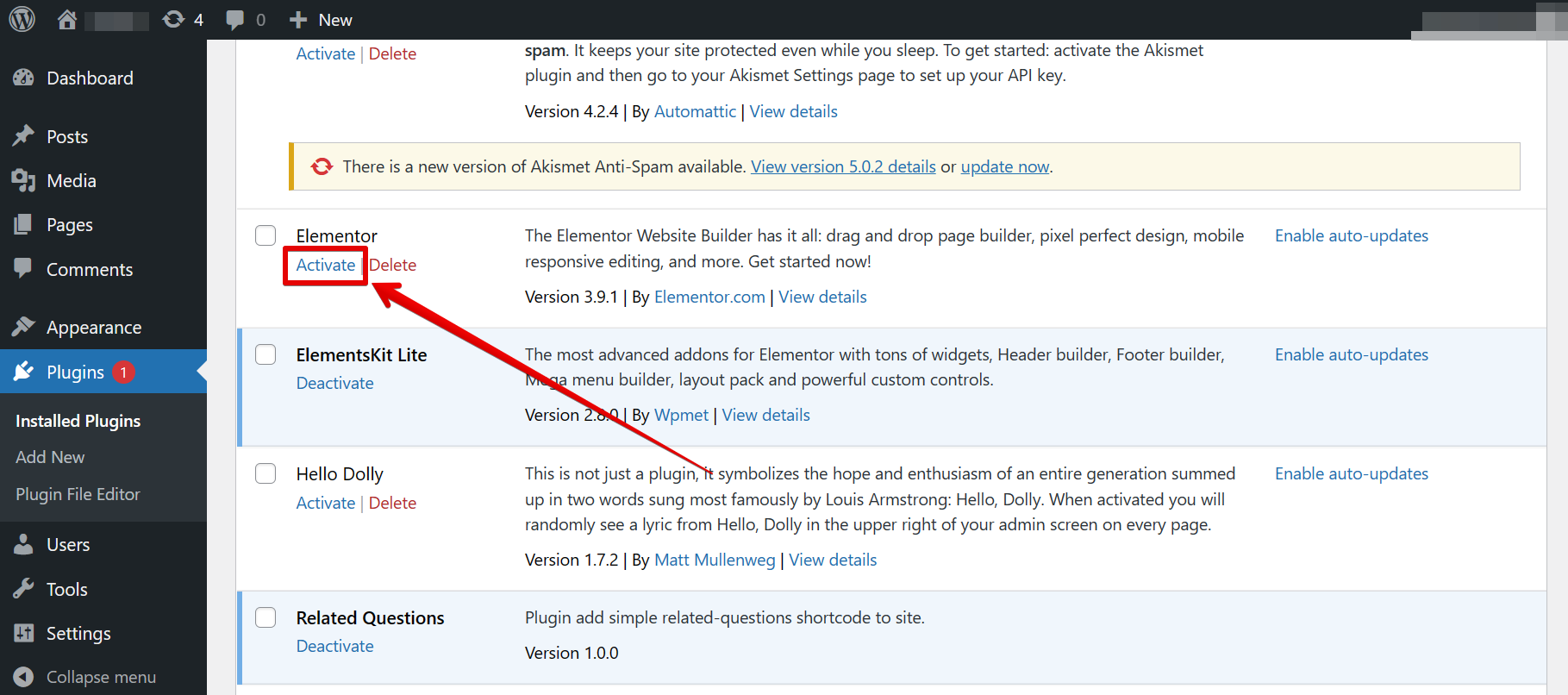Deactivate the ElementsKit Lite plugin
The image size is (1568, 695).
334,383
